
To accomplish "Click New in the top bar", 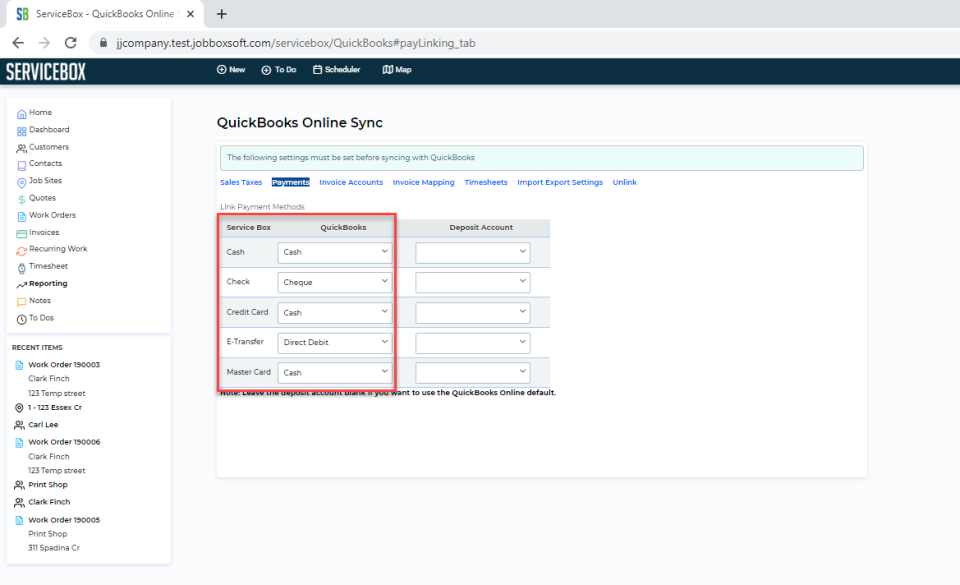I will tap(231, 70).
